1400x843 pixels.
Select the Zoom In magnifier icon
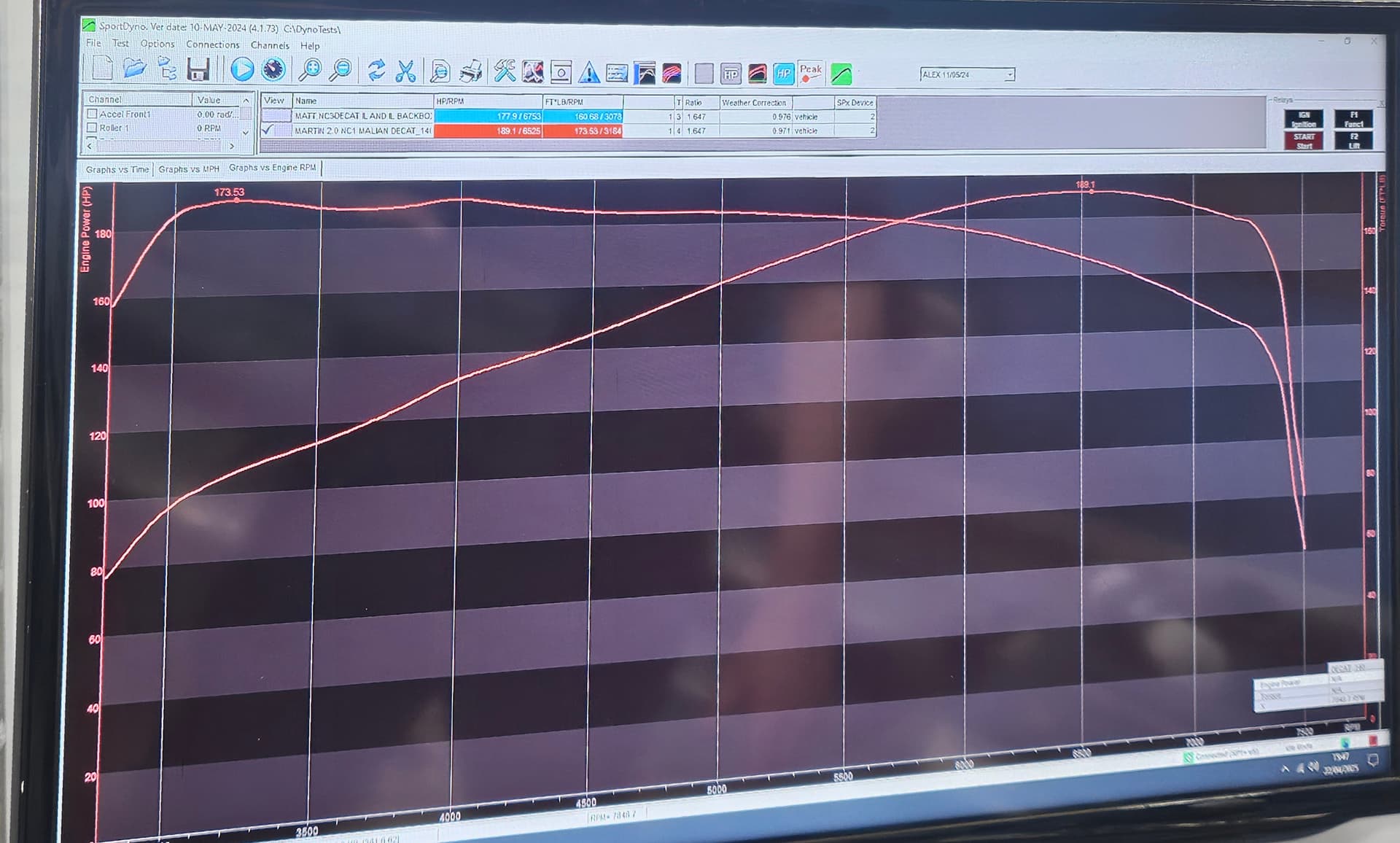310,70
